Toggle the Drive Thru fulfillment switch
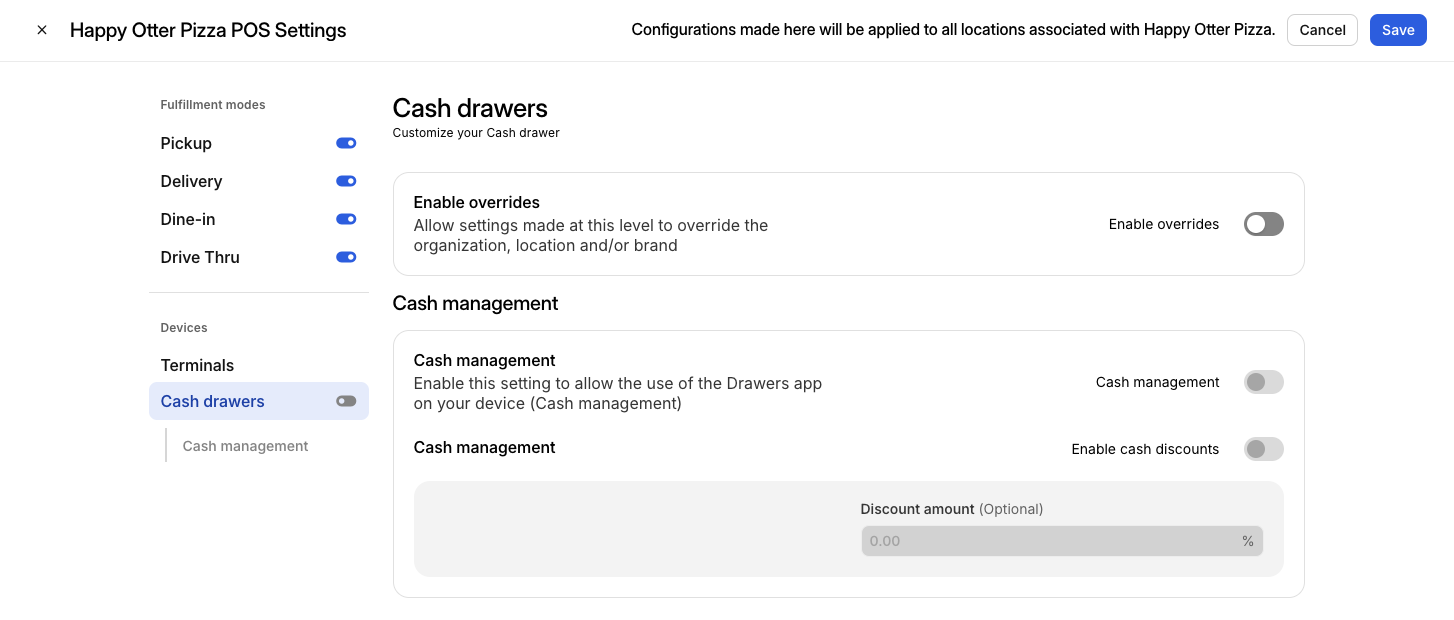Image resolution: width=1454 pixels, height=620 pixels. (346, 257)
